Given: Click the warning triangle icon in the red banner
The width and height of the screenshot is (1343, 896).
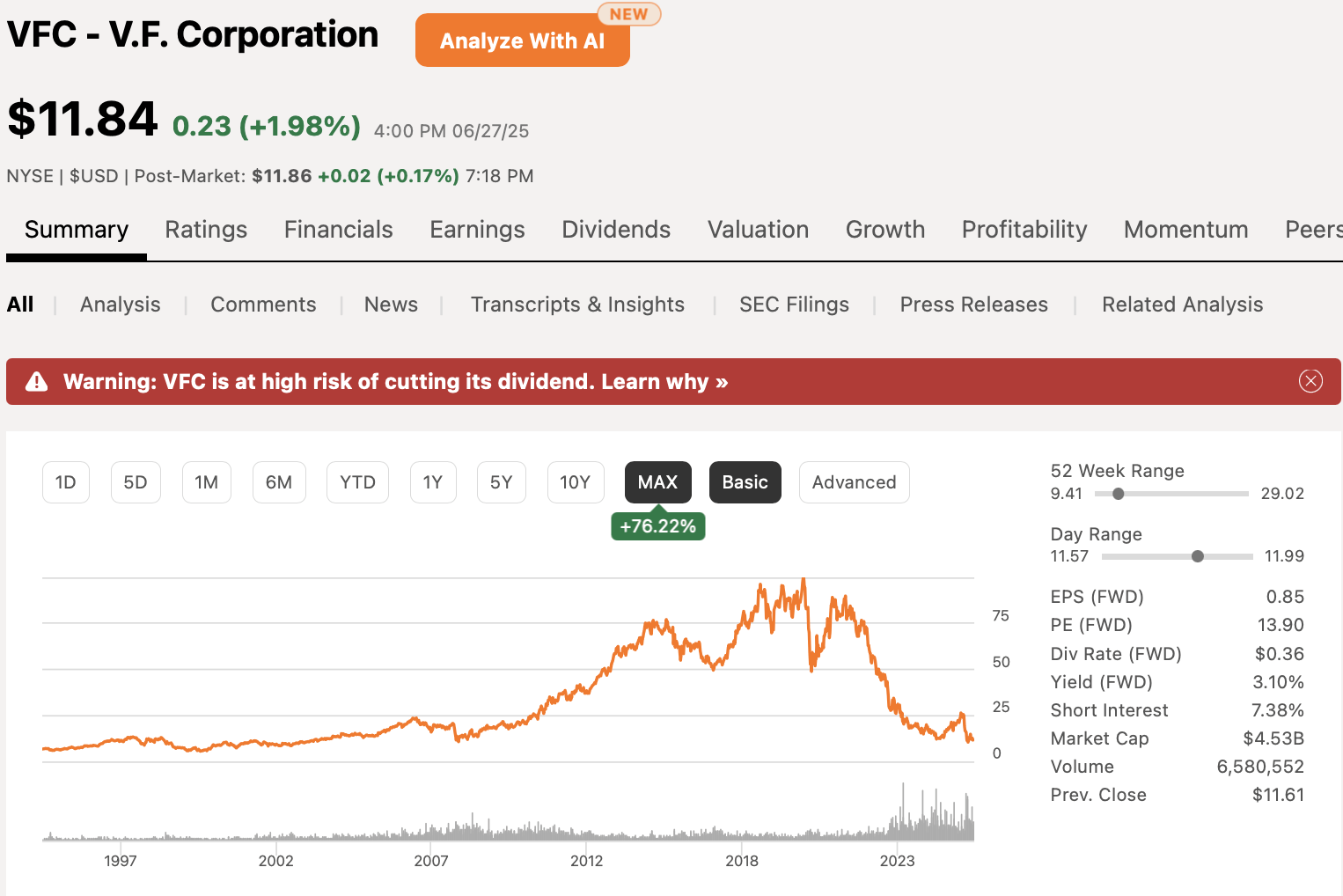Looking at the screenshot, I should [35, 380].
